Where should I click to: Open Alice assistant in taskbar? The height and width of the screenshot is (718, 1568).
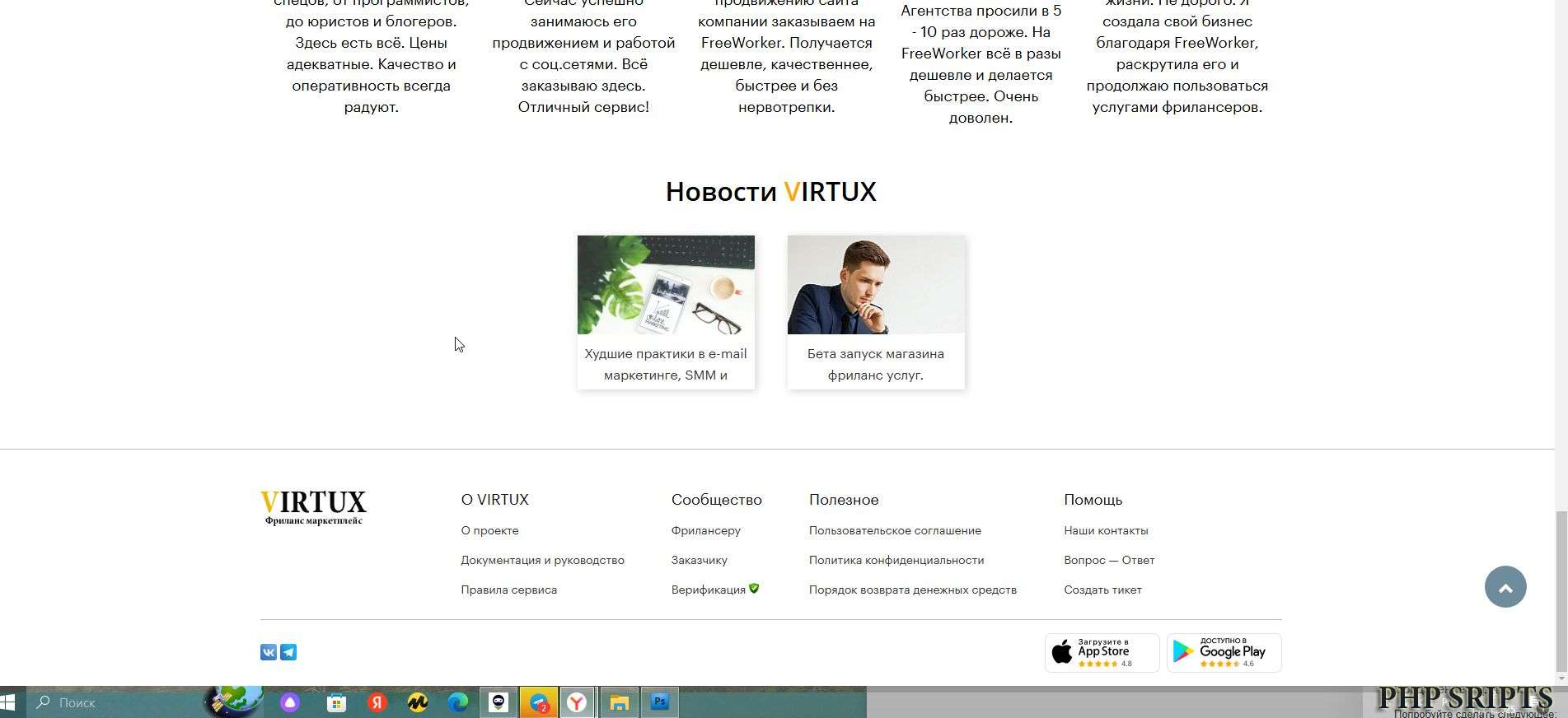[x=289, y=702]
